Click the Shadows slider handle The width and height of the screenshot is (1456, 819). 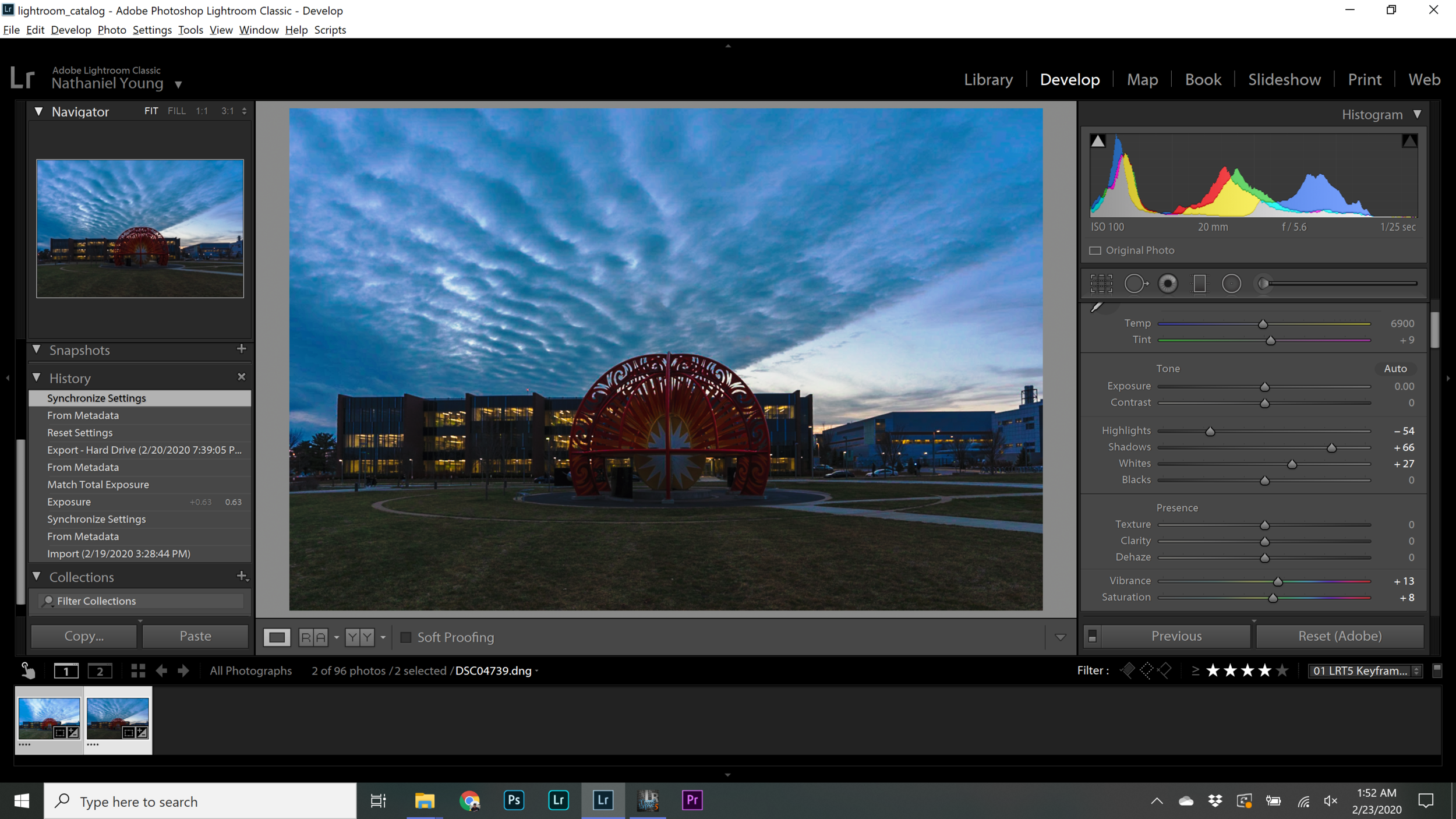1331,448
